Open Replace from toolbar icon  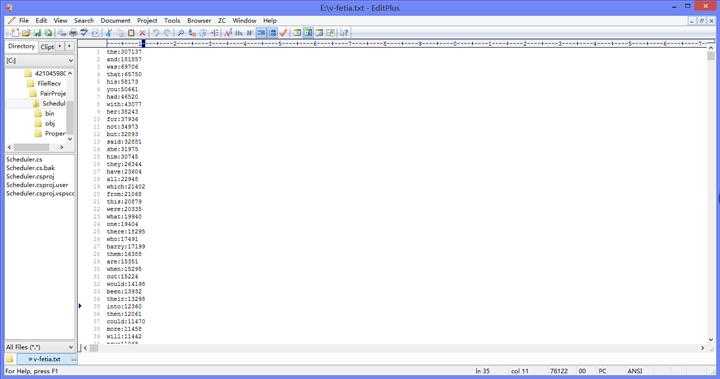(x=192, y=33)
